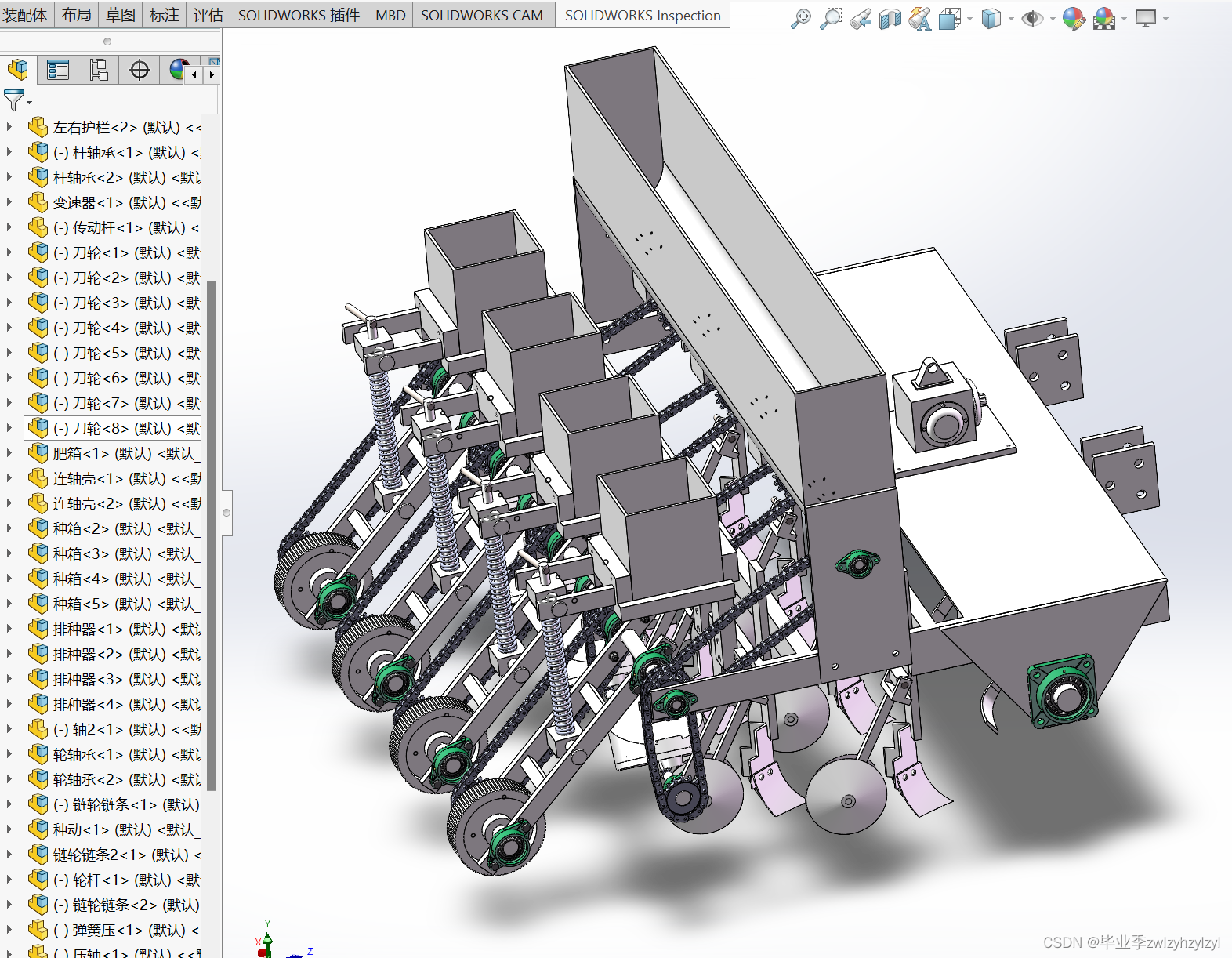Viewport: 1232px width, 958px height.
Task: Click the right arrow on the manager tabs
Action: pos(212,74)
